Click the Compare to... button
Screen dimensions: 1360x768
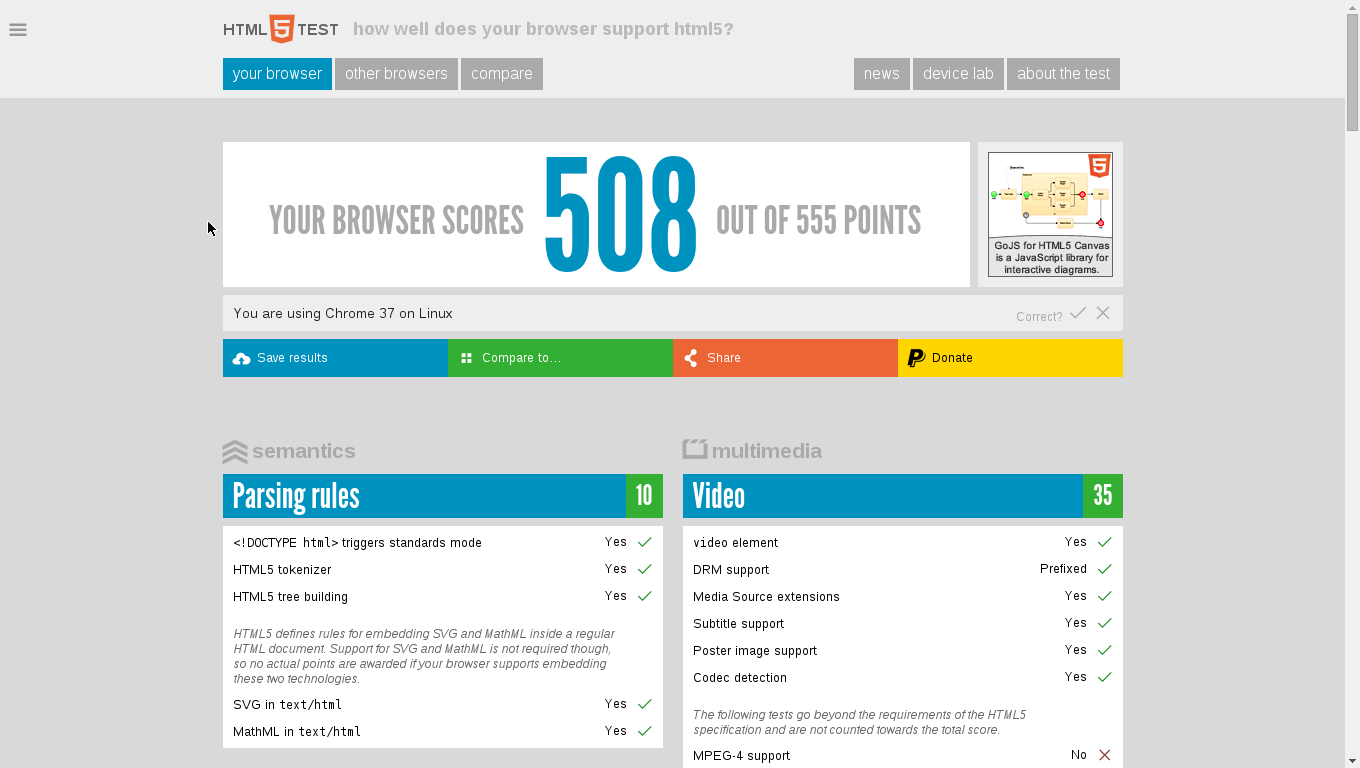[560, 358]
